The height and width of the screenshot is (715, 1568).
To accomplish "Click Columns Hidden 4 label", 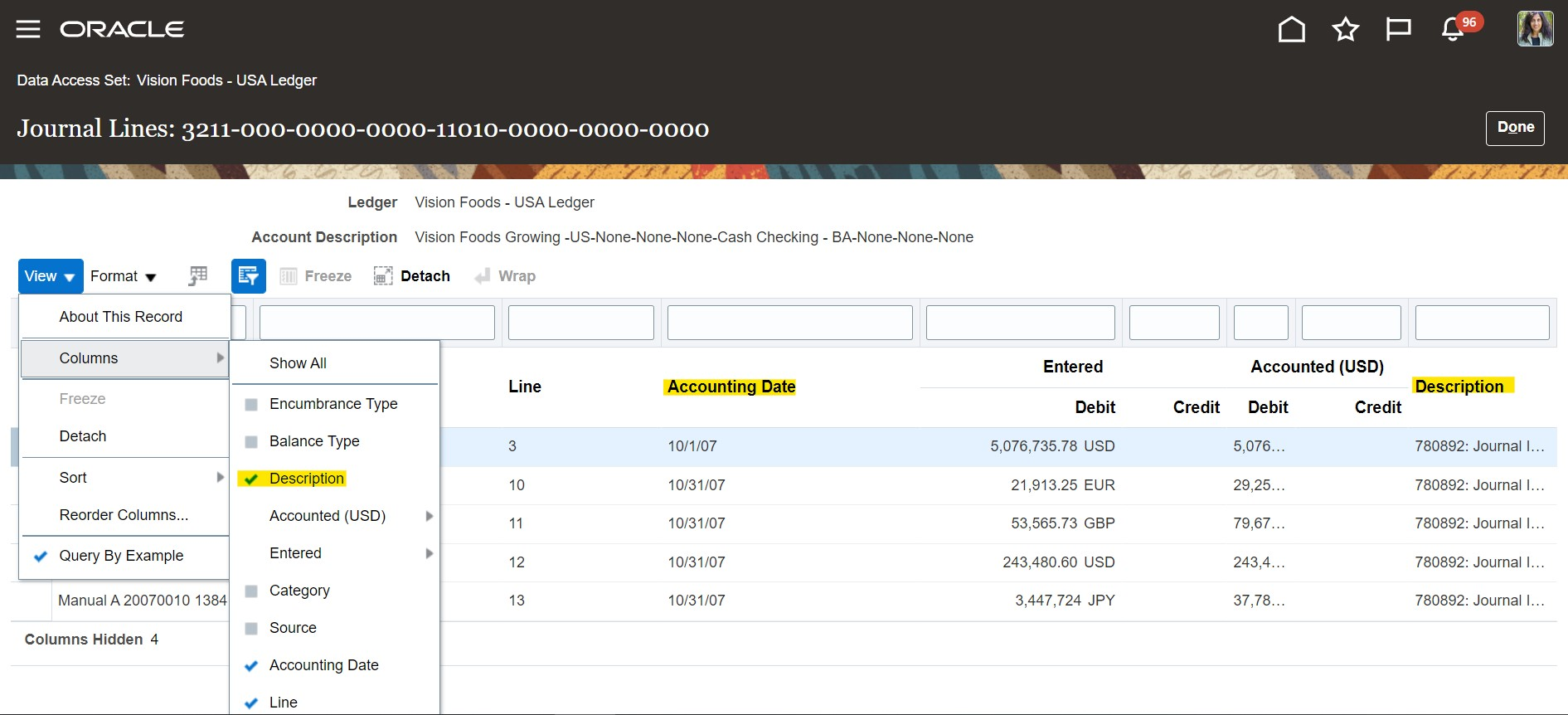I will tap(91, 640).
